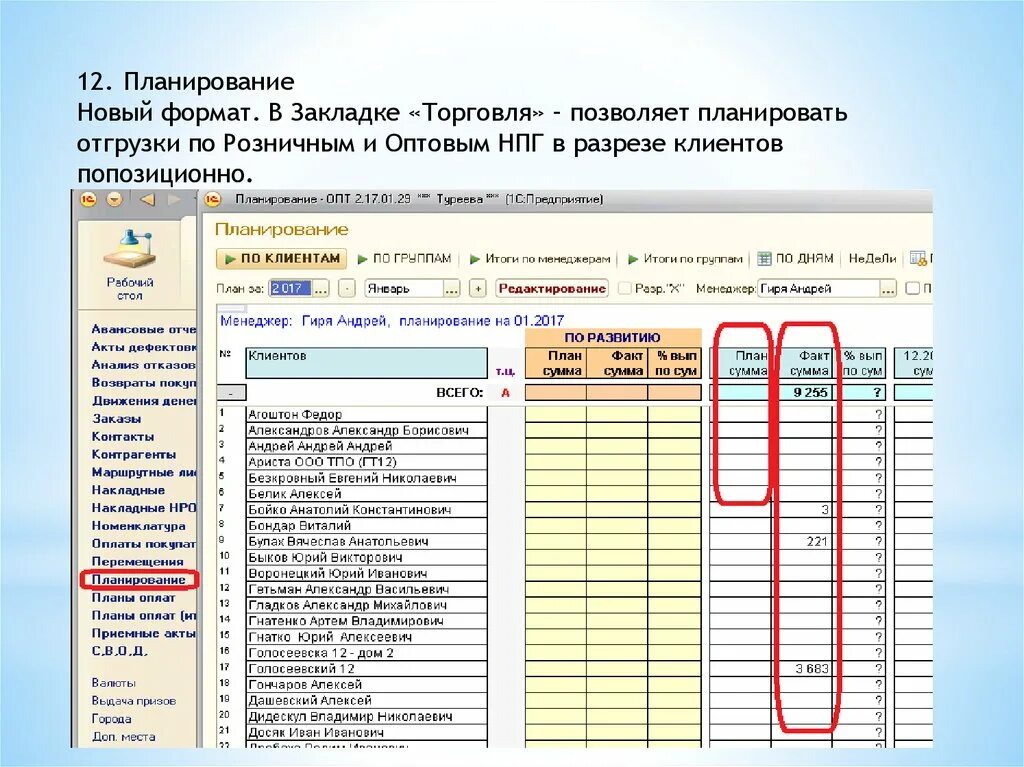Click the round dropdown icon beside 1C logo
This screenshot has width=1024, height=767.
pos(115,199)
